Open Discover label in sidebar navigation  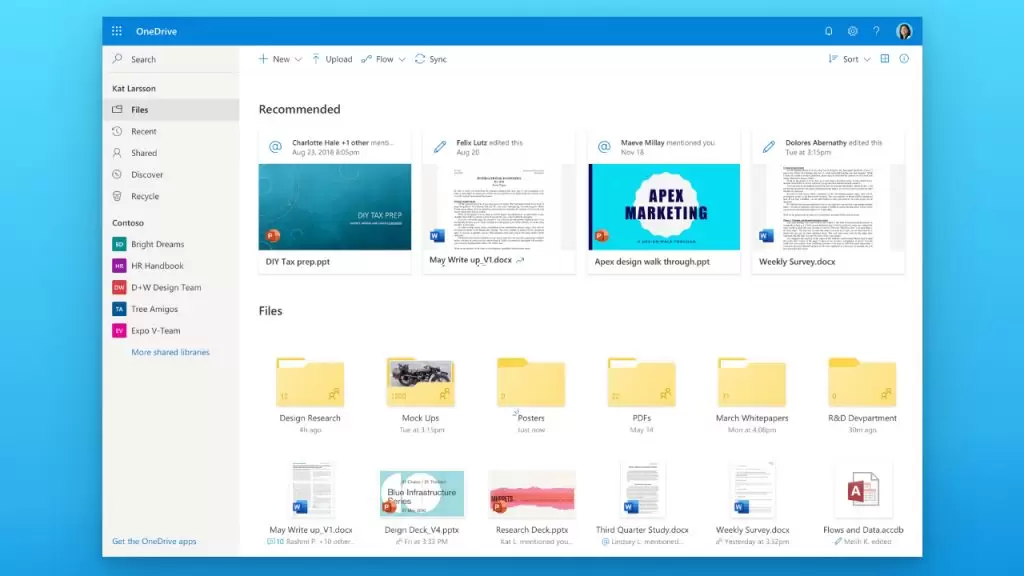coord(147,174)
